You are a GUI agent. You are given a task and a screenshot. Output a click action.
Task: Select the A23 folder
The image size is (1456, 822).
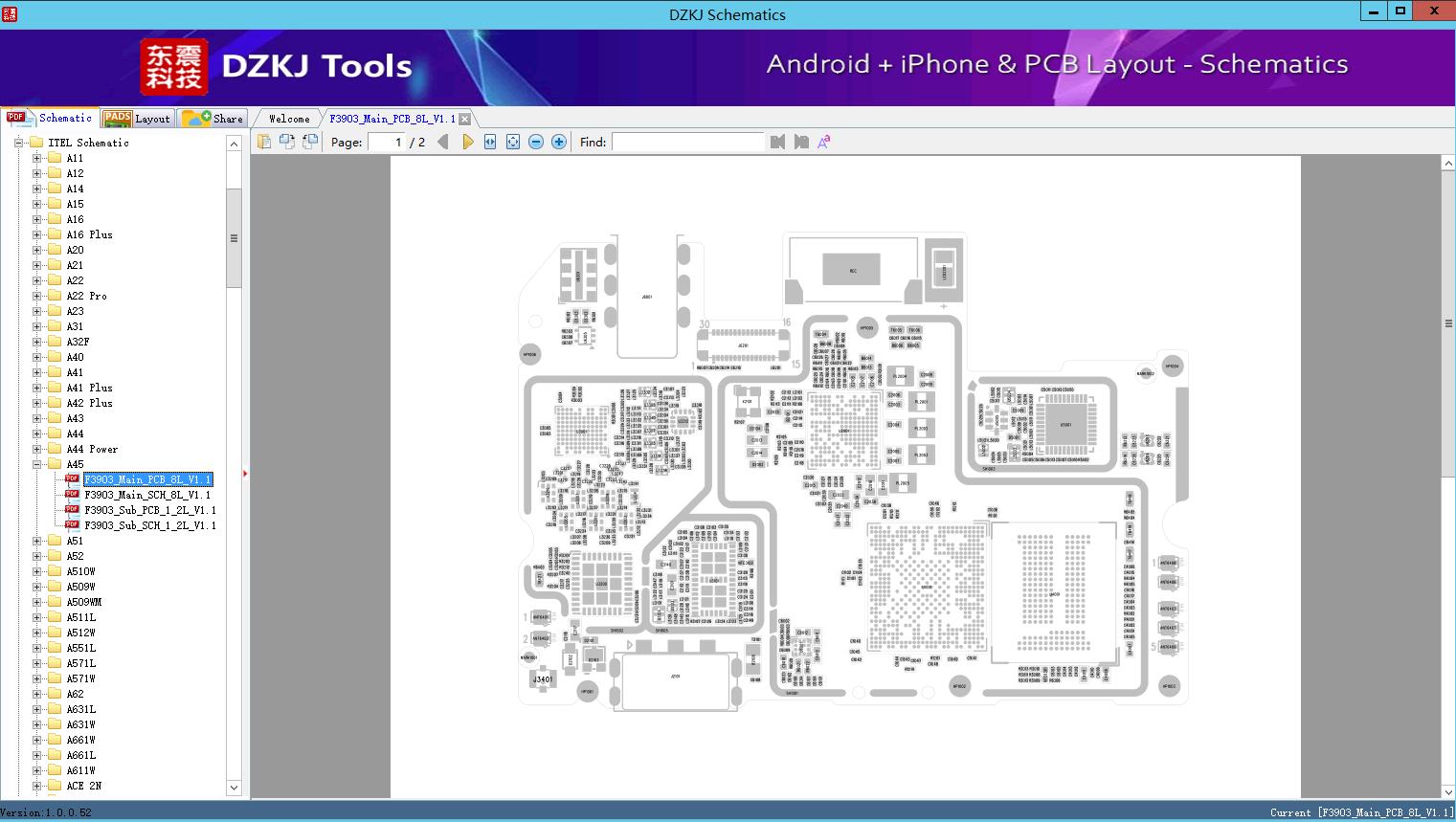pos(75,311)
